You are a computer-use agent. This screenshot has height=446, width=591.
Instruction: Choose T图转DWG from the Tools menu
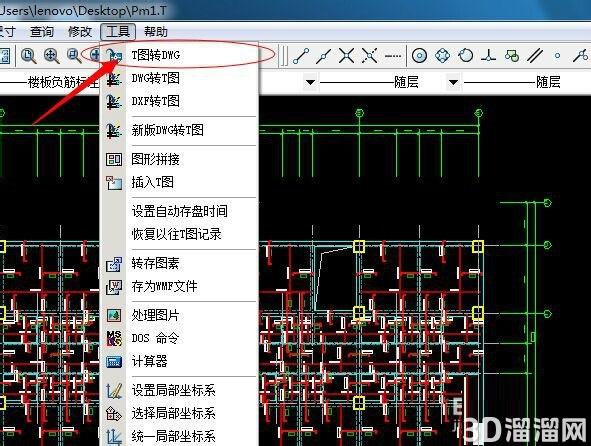point(179,55)
